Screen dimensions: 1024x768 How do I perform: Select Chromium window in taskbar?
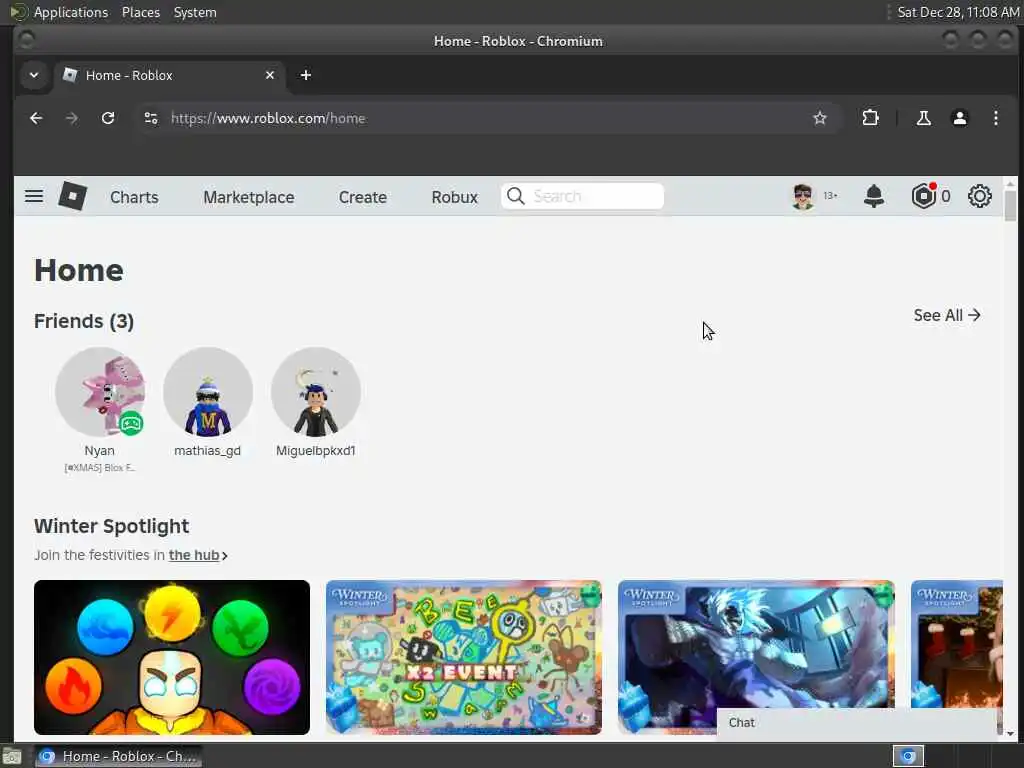pos(118,756)
